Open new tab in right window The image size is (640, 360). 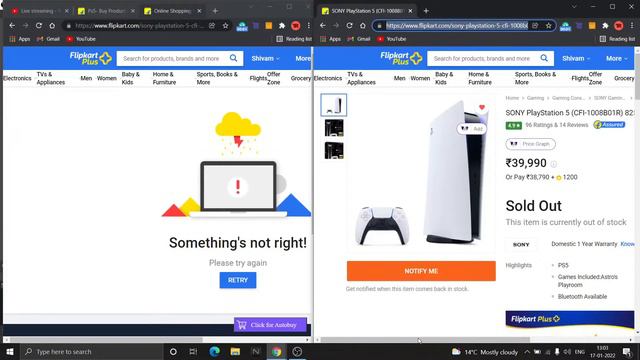point(426,11)
